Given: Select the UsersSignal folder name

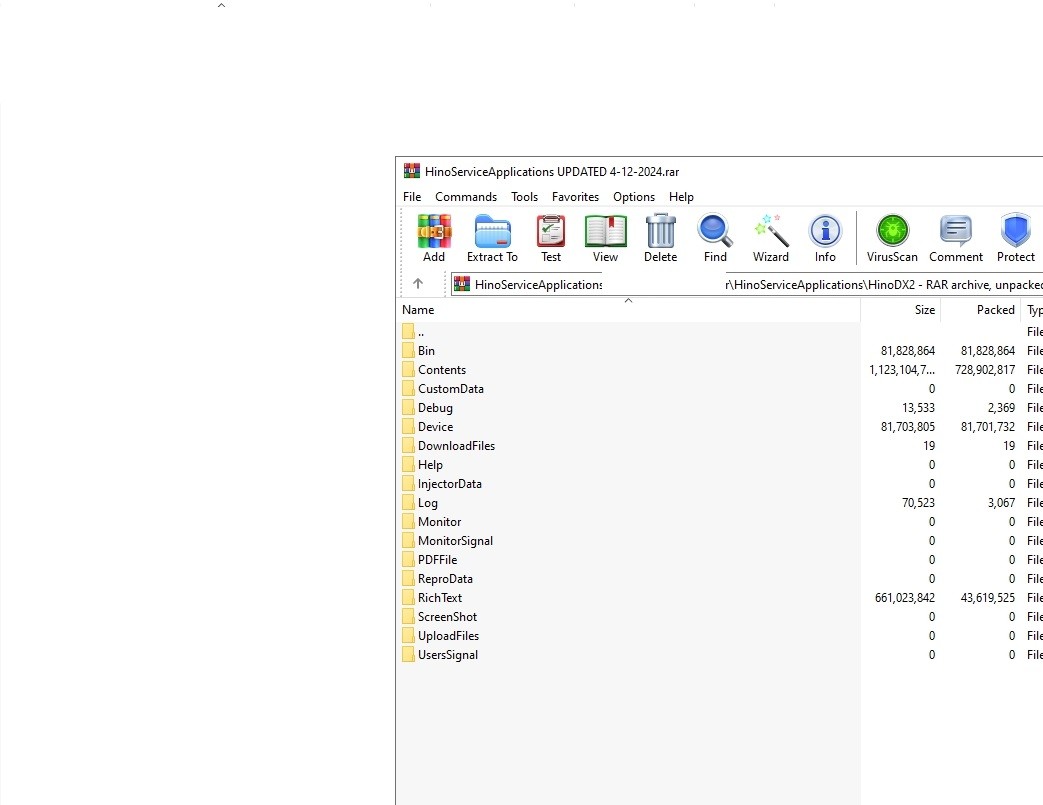Looking at the screenshot, I should [x=448, y=655].
